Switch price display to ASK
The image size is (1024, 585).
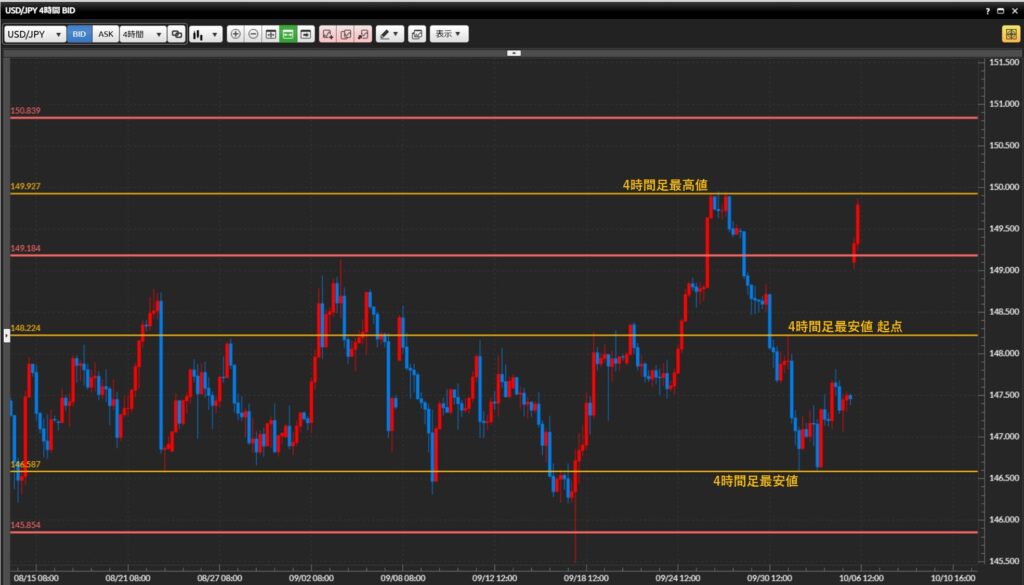(x=104, y=33)
